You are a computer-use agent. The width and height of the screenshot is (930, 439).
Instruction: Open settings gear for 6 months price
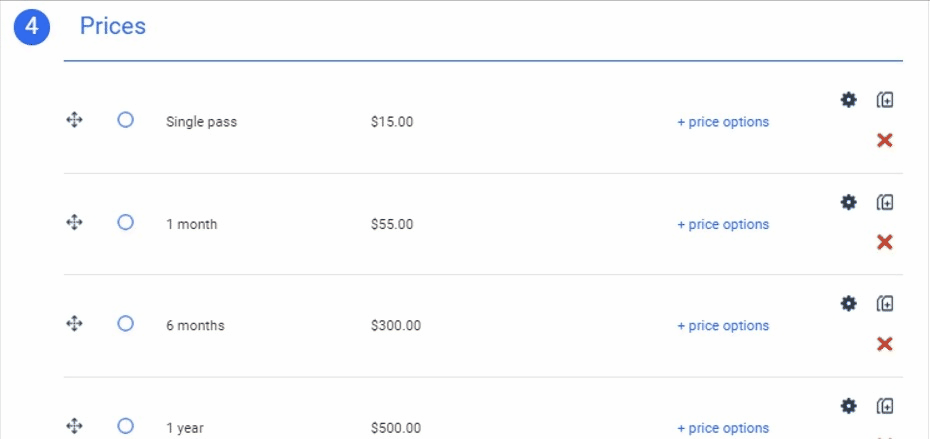(x=849, y=303)
